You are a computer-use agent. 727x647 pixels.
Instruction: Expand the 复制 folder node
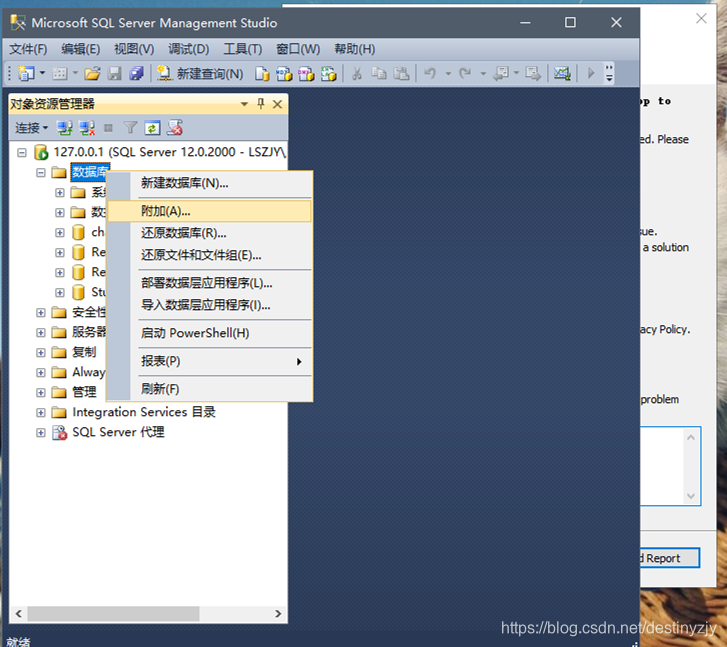(41, 352)
